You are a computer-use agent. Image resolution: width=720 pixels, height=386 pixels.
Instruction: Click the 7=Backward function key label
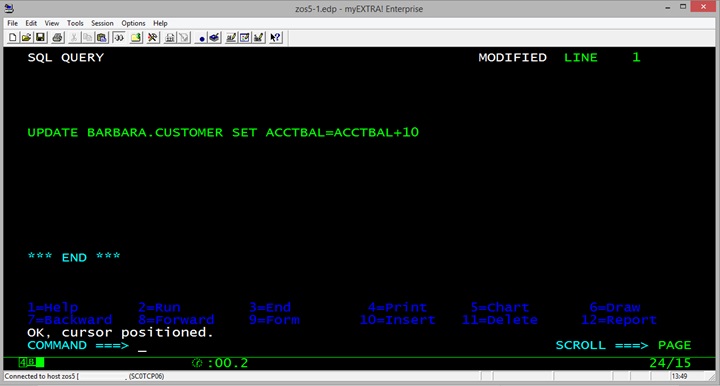pos(70,319)
